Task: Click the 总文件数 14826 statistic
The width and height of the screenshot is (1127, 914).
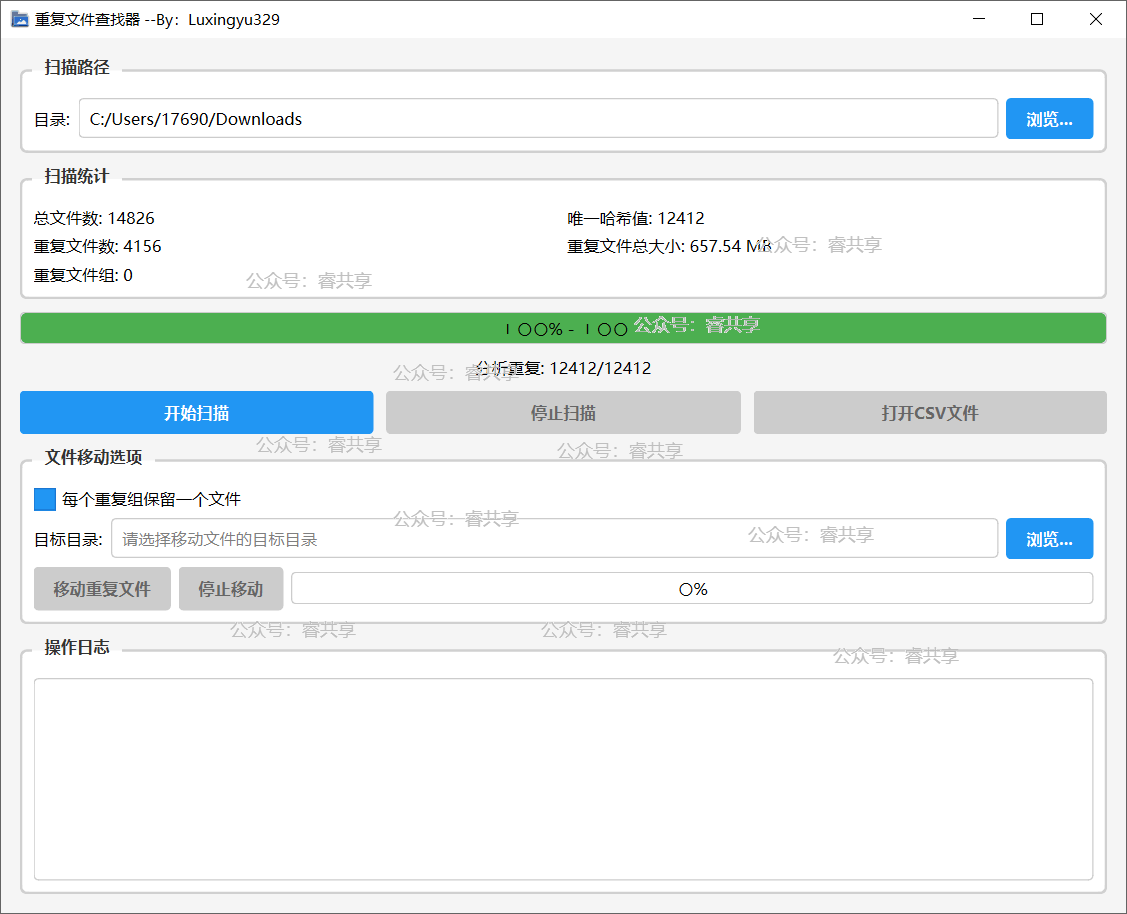Action: click(x=95, y=218)
